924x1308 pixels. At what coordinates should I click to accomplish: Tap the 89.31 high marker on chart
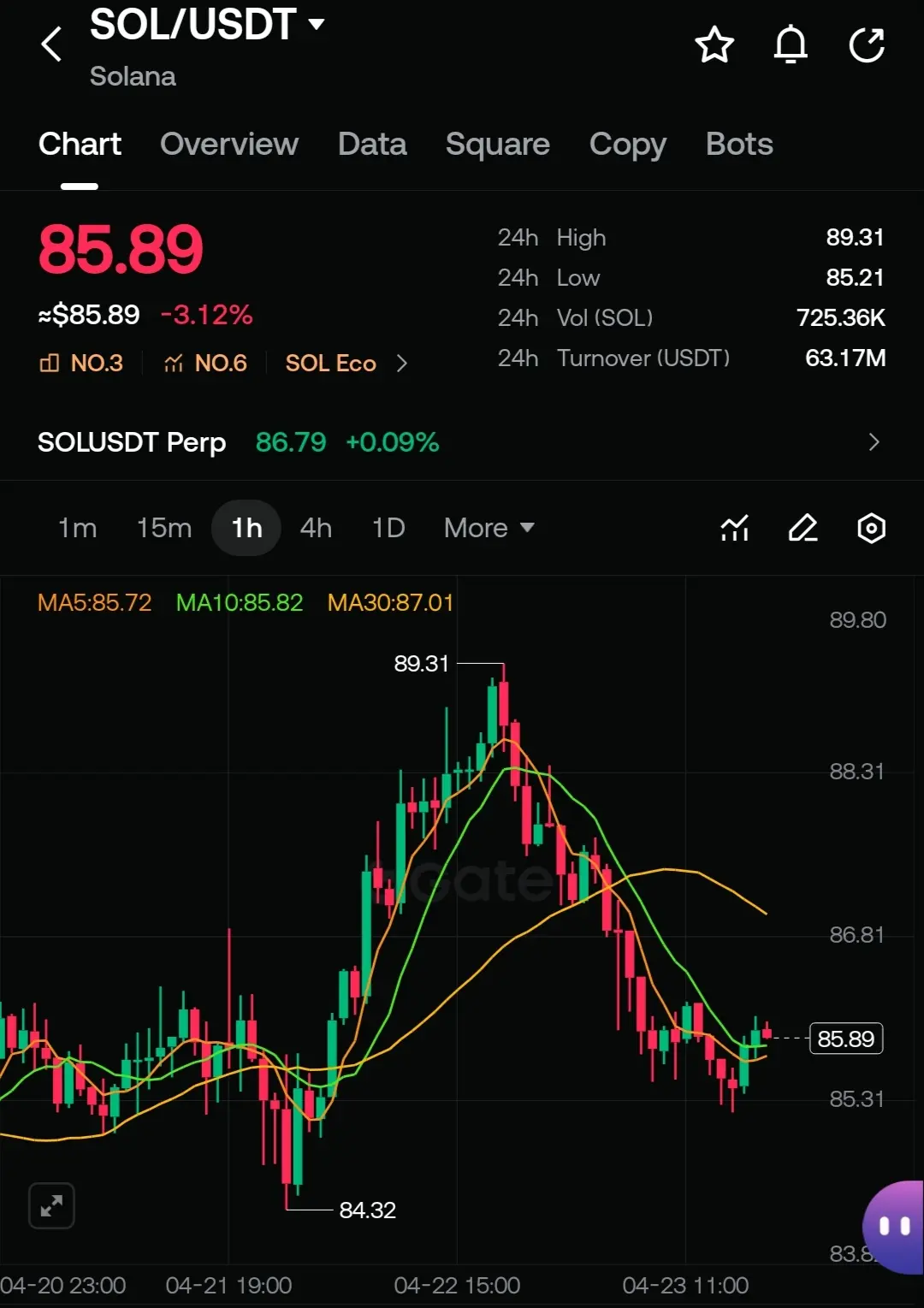tap(421, 663)
